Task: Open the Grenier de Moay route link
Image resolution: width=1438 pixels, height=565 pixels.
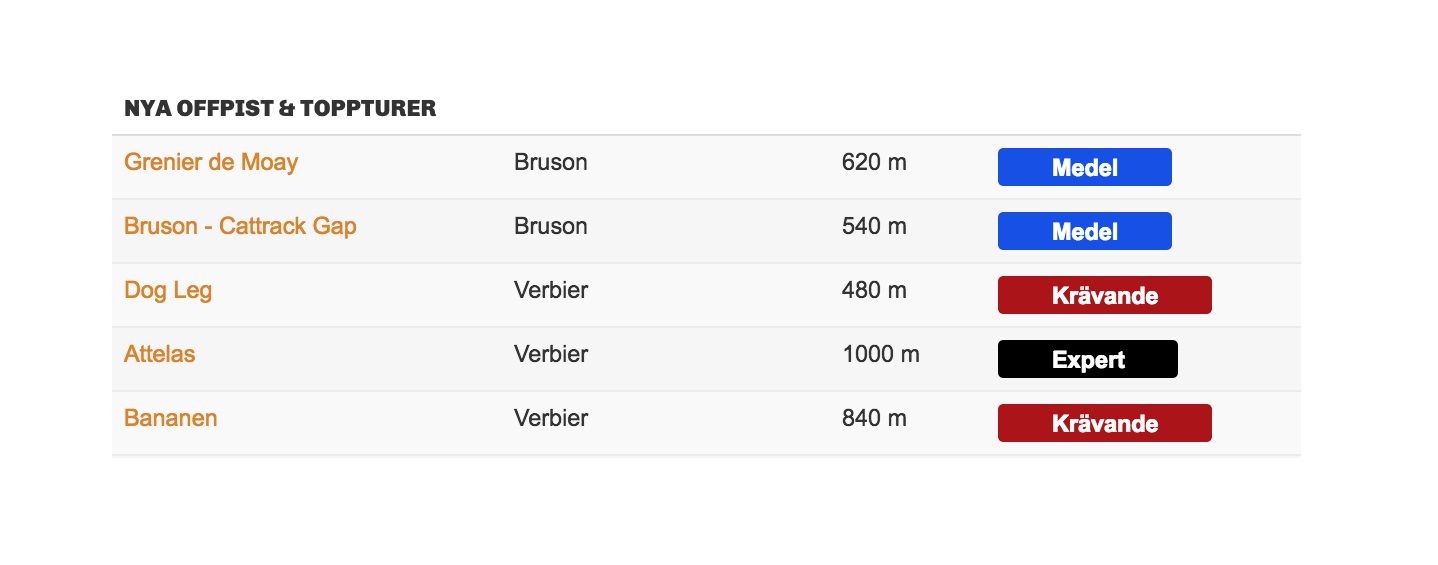Action: pos(211,162)
